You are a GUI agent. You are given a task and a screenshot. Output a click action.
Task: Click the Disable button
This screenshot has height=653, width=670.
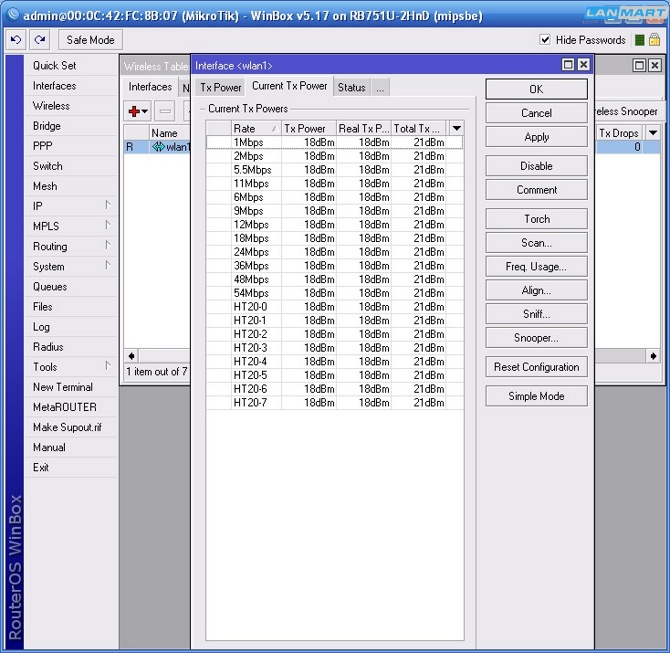pos(536,166)
